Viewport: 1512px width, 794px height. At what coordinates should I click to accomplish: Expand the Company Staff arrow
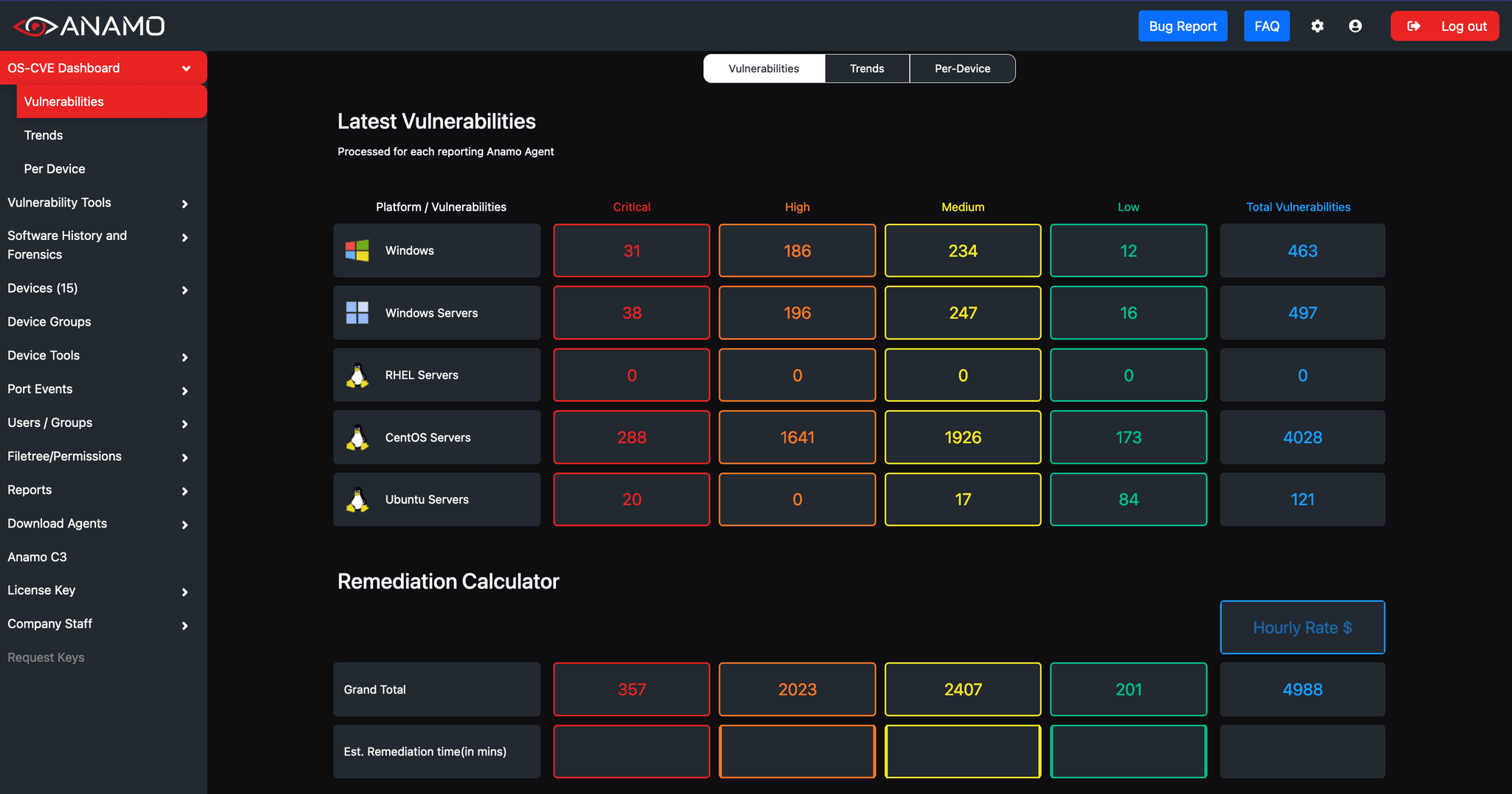tap(185, 626)
